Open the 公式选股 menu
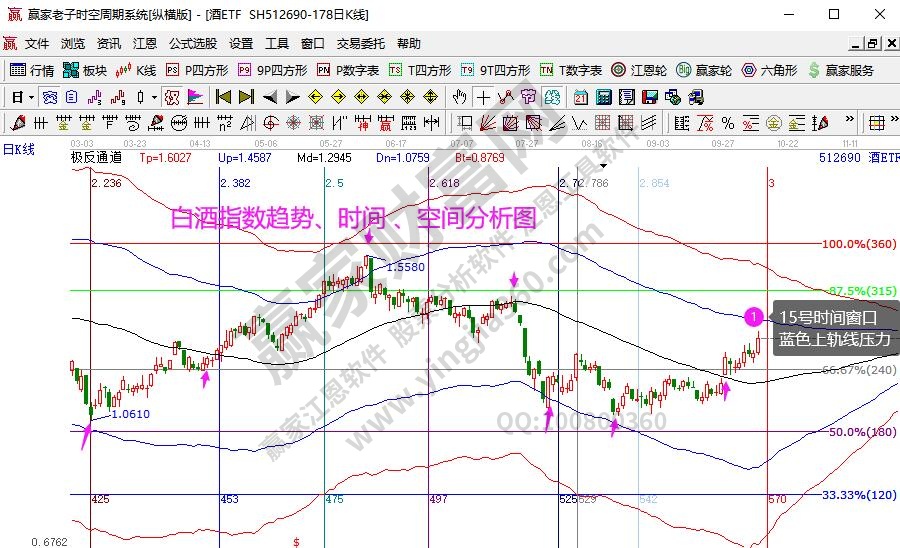Viewport: 900px width, 548px height. coord(192,44)
